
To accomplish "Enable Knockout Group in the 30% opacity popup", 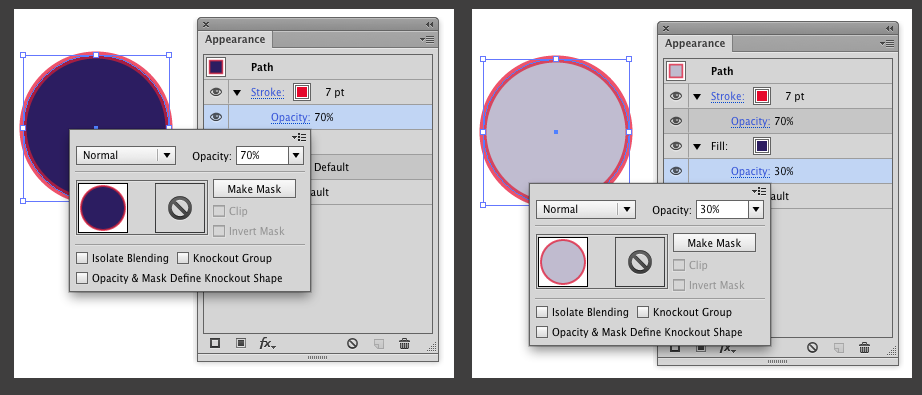I will click(x=643, y=312).
